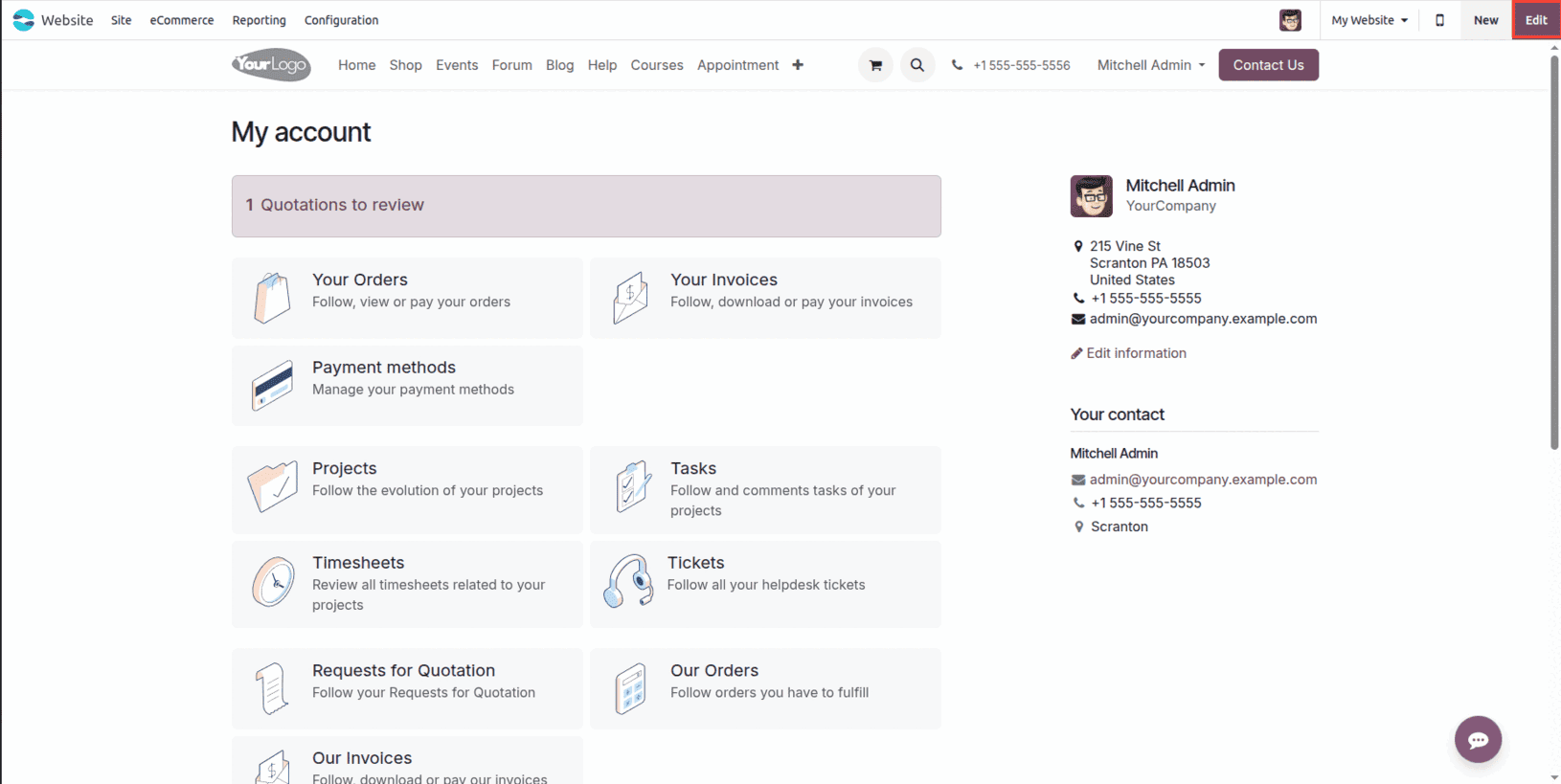Click the pencil icon beside Edit information
Image resolution: width=1561 pixels, height=784 pixels.
pos(1076,353)
